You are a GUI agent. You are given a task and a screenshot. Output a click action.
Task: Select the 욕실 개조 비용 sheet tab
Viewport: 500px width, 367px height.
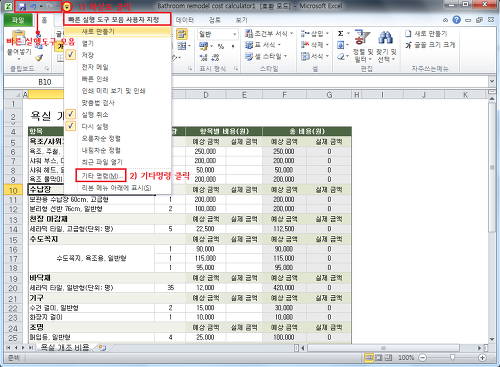[65, 348]
